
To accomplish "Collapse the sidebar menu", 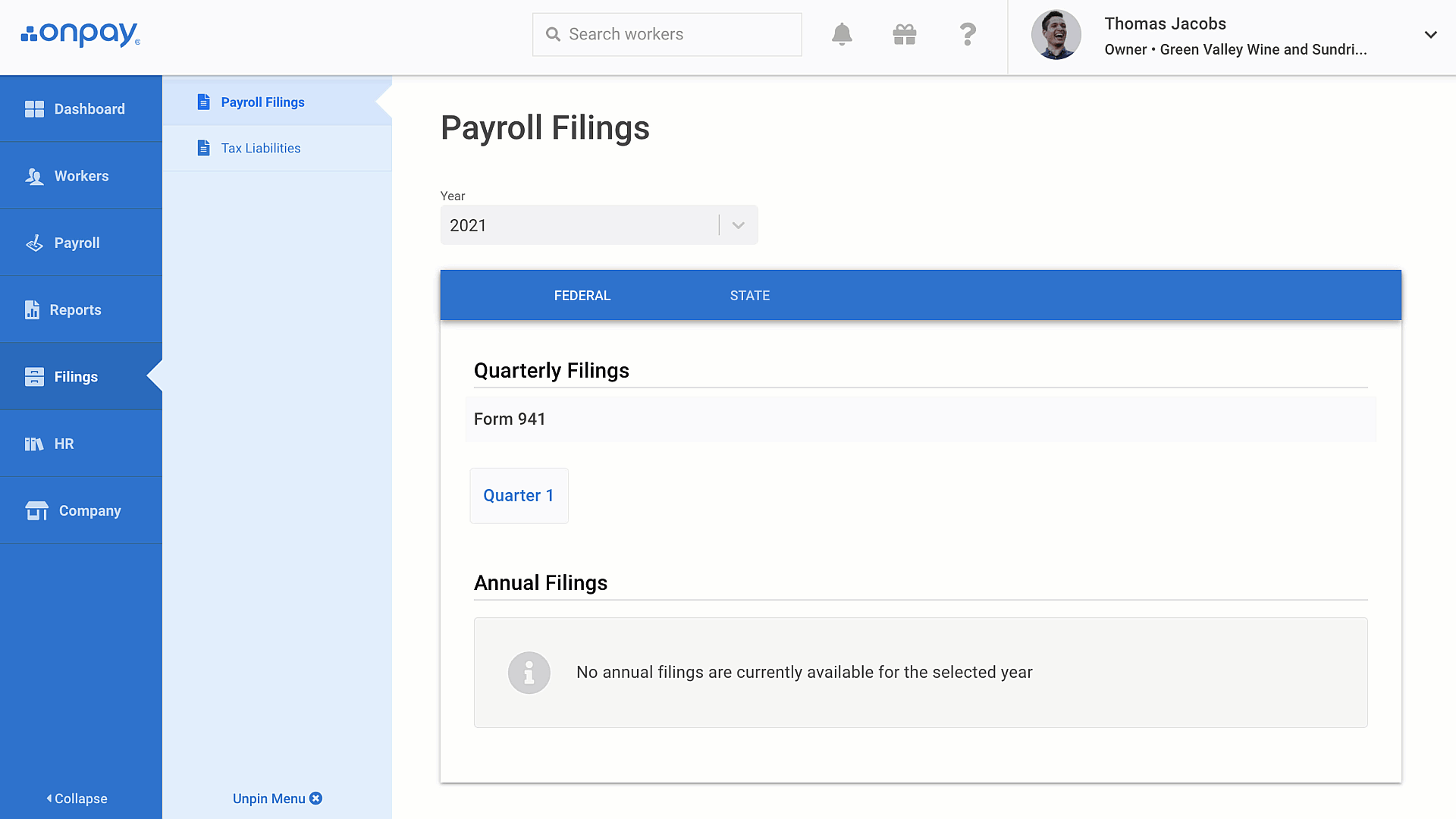I will click(x=77, y=799).
